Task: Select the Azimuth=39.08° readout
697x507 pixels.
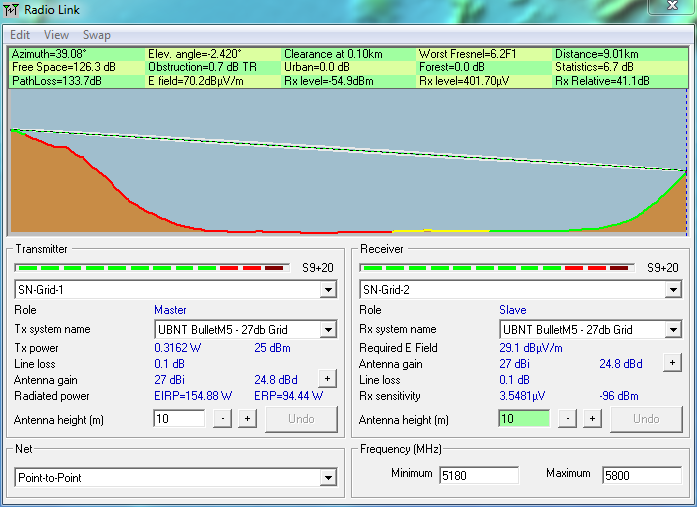Action: tap(49, 54)
